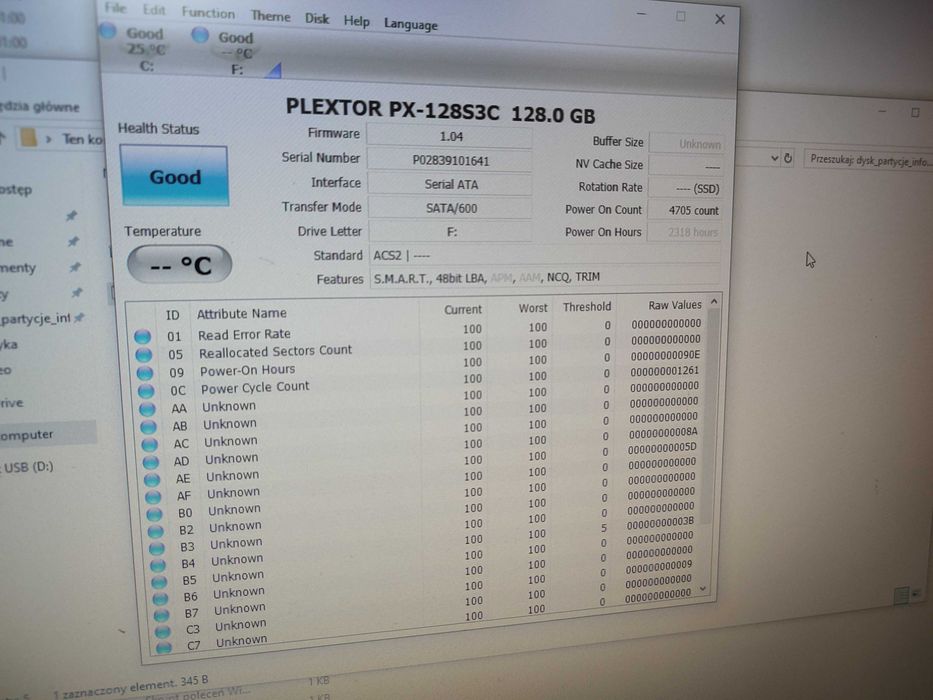The image size is (933, 700).
Task: Click the status circle for attribute B3
Action: coord(156,548)
